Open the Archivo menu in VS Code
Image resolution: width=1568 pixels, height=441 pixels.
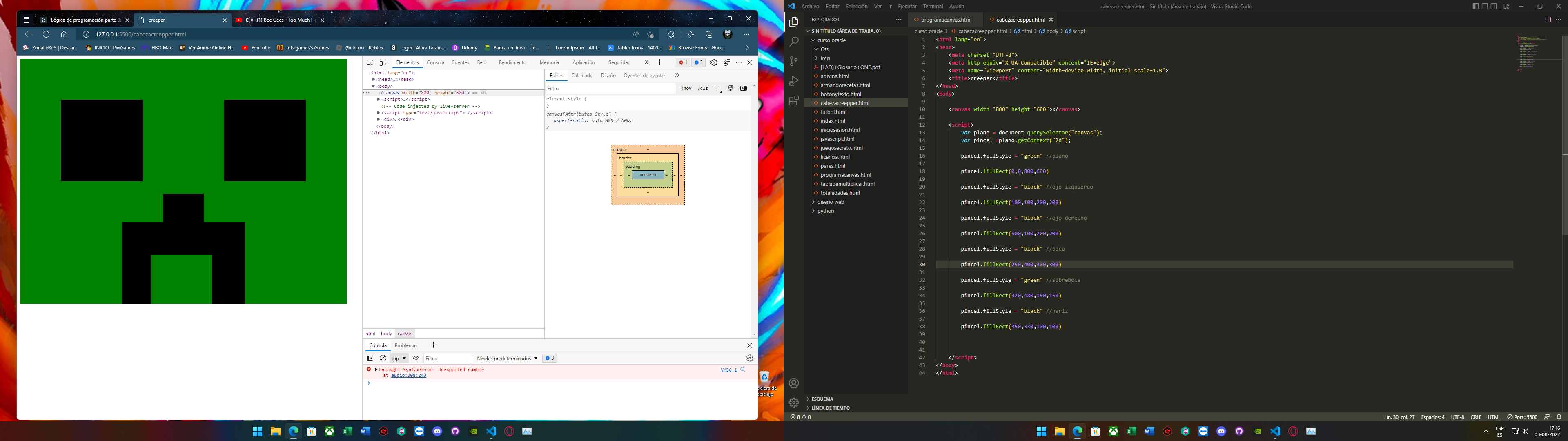[810, 6]
